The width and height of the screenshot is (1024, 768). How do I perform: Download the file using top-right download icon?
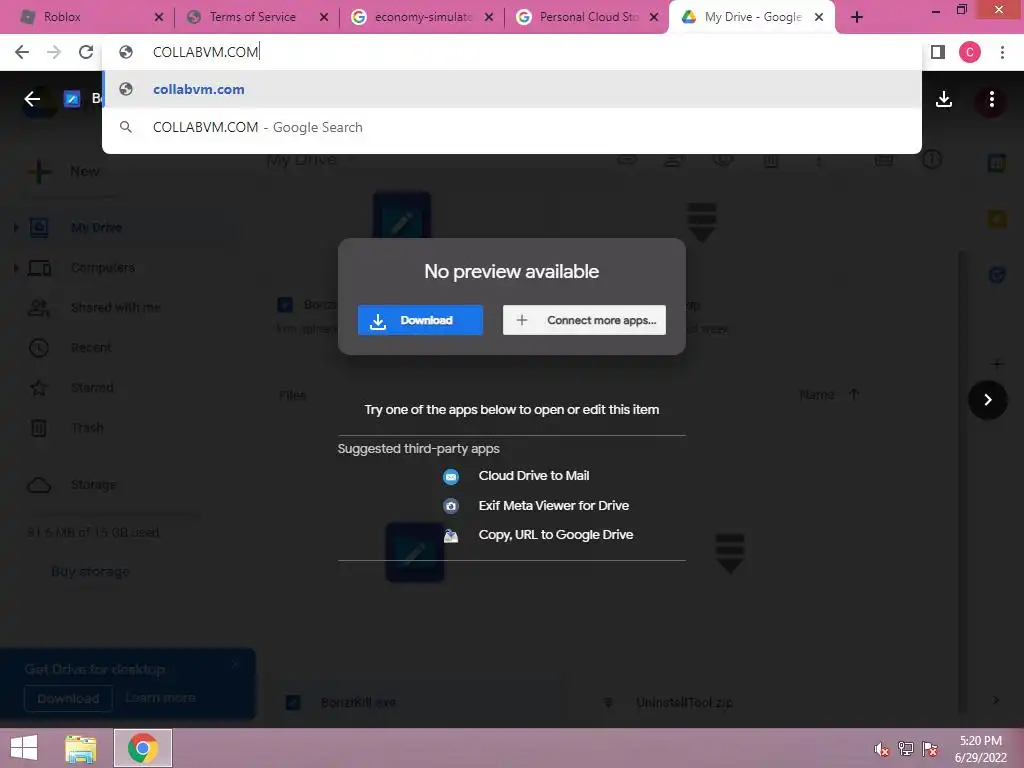[944, 99]
